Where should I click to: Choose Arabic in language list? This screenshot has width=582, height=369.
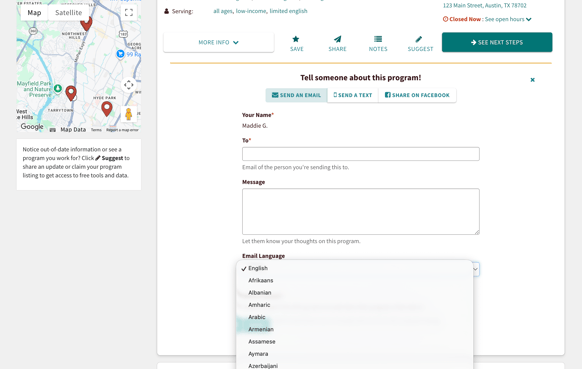pos(354,317)
